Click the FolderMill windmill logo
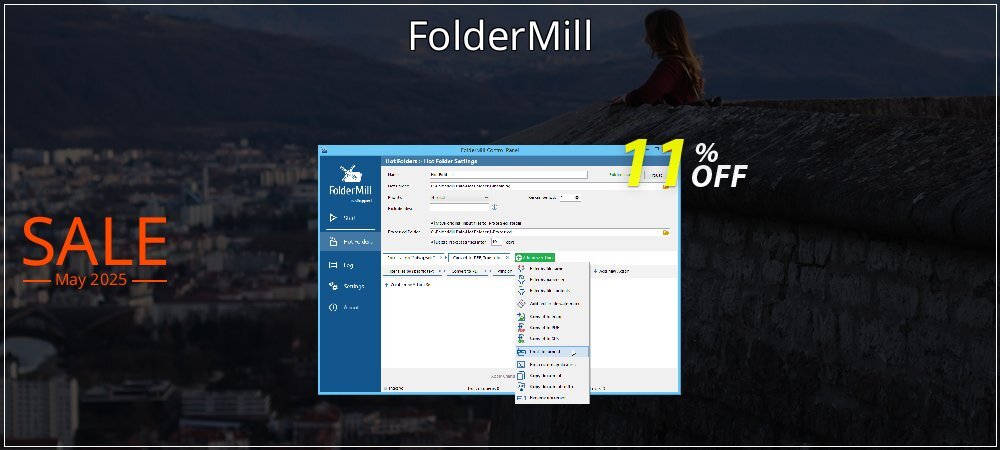1000x450 pixels. (x=349, y=174)
